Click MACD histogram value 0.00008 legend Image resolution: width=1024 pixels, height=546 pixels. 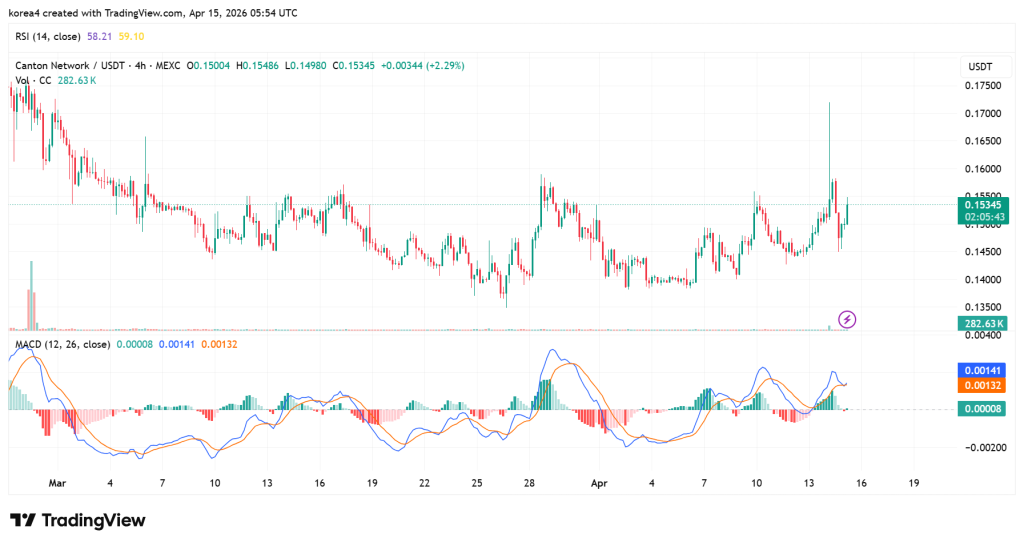click(x=135, y=344)
